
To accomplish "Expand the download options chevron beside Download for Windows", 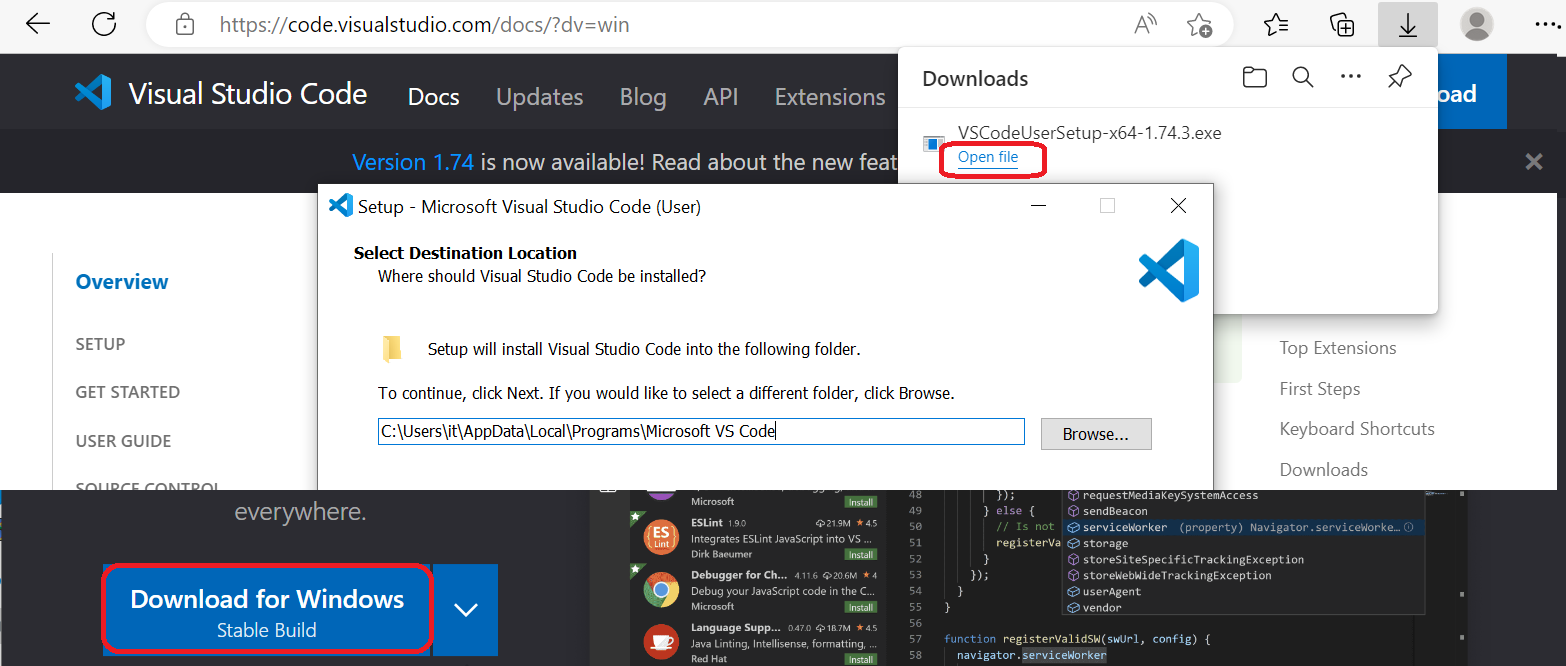I will 466,609.
